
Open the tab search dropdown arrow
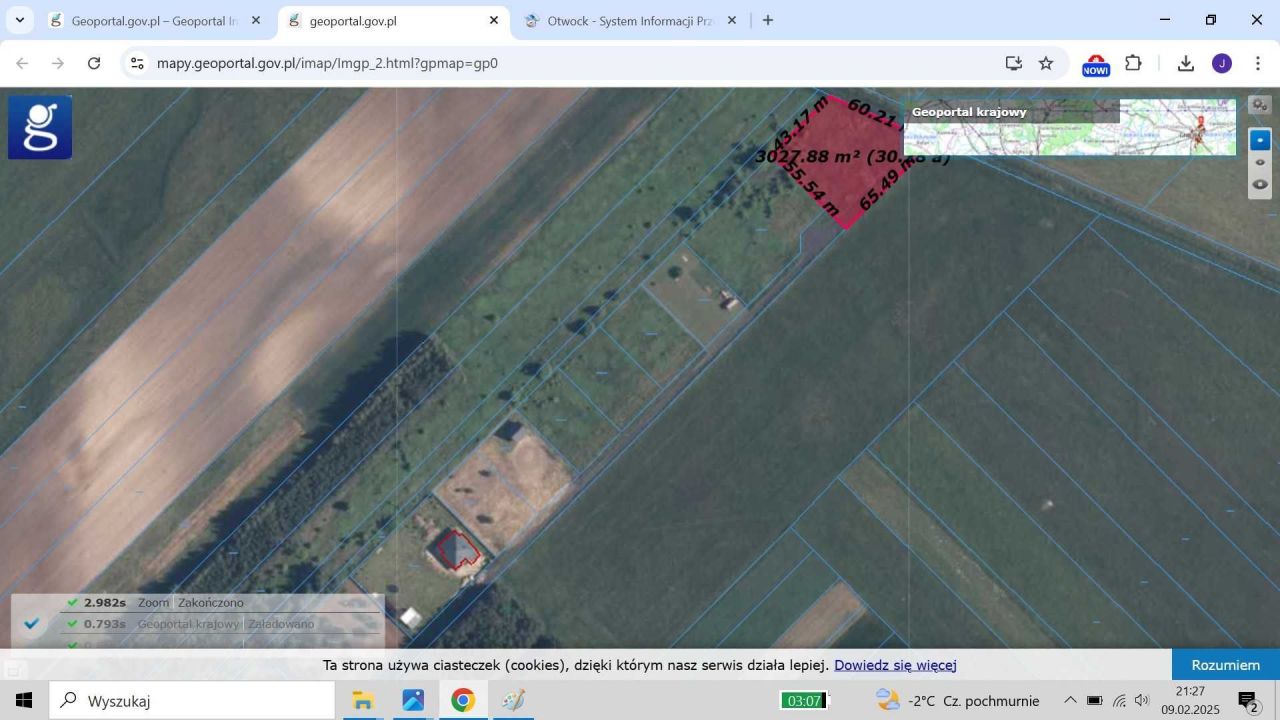[19, 20]
